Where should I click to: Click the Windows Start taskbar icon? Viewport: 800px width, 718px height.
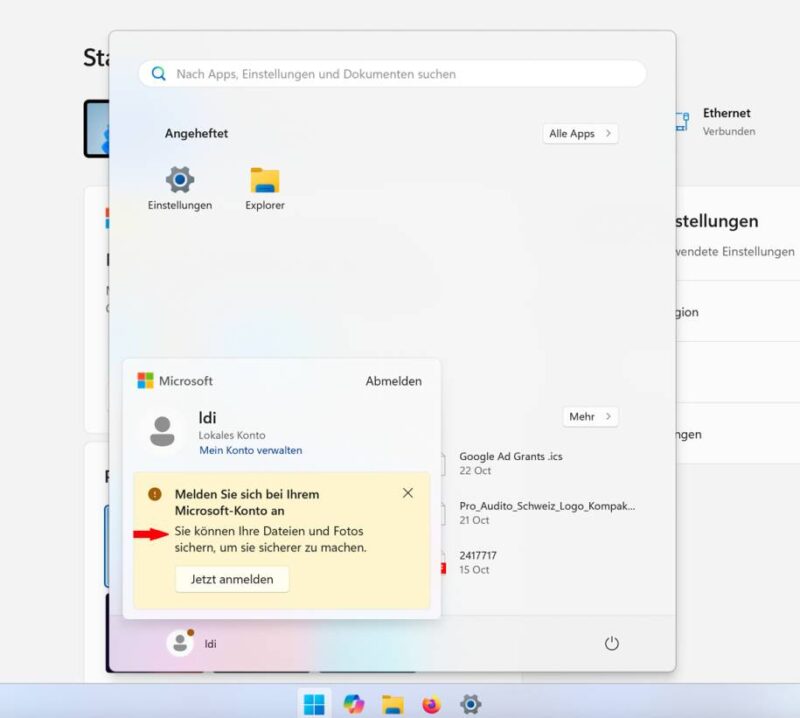tap(315, 704)
